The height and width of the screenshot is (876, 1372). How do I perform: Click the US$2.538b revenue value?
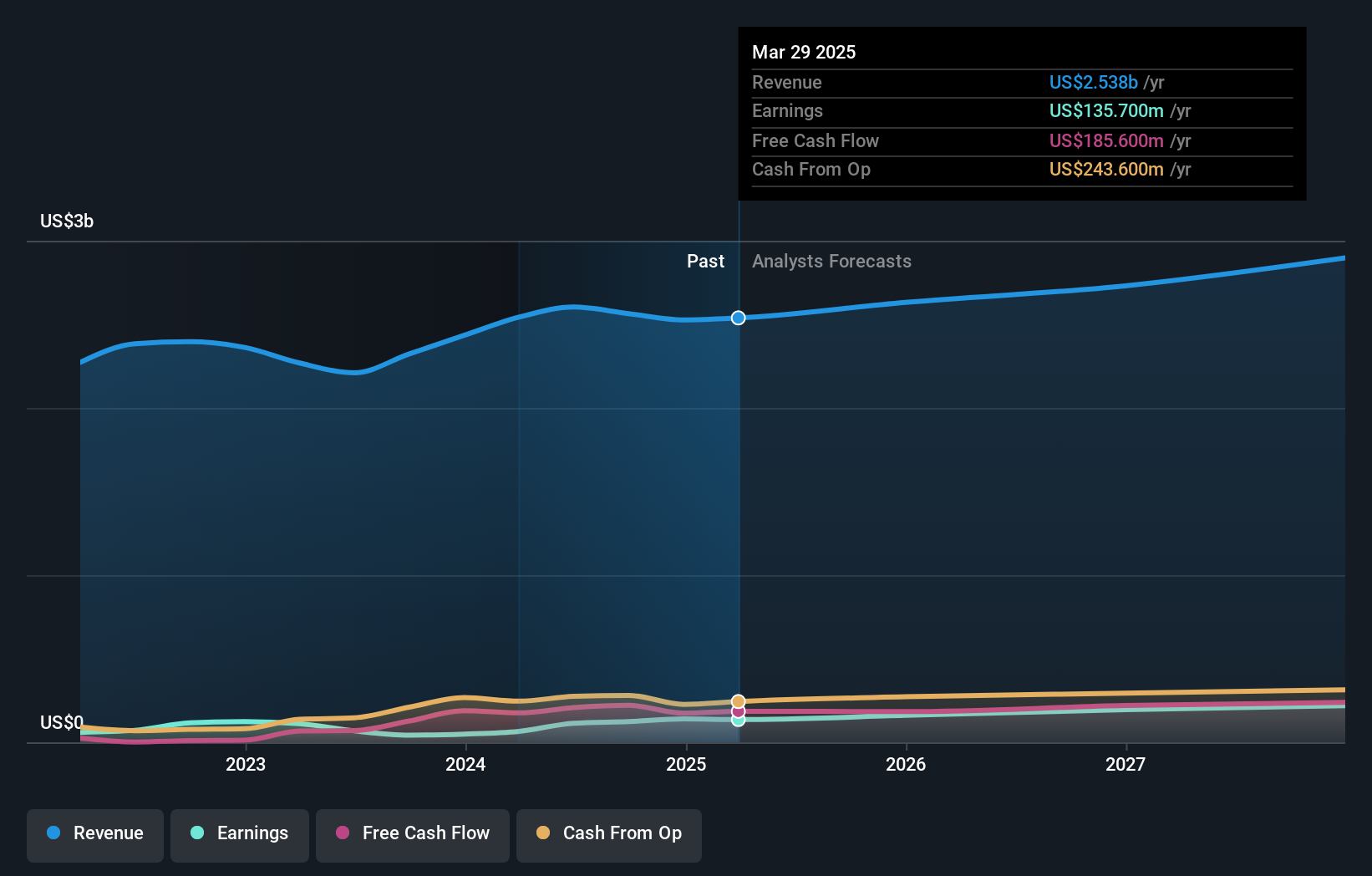1094,82
